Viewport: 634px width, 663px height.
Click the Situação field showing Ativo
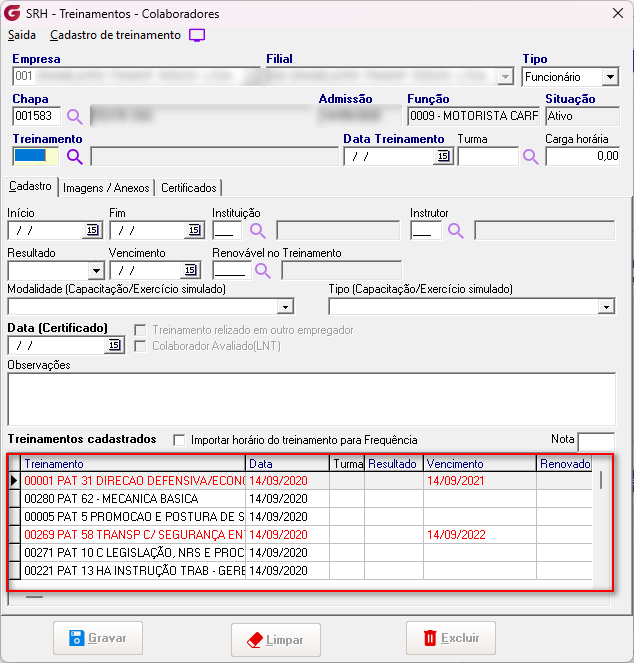[x=582, y=116]
